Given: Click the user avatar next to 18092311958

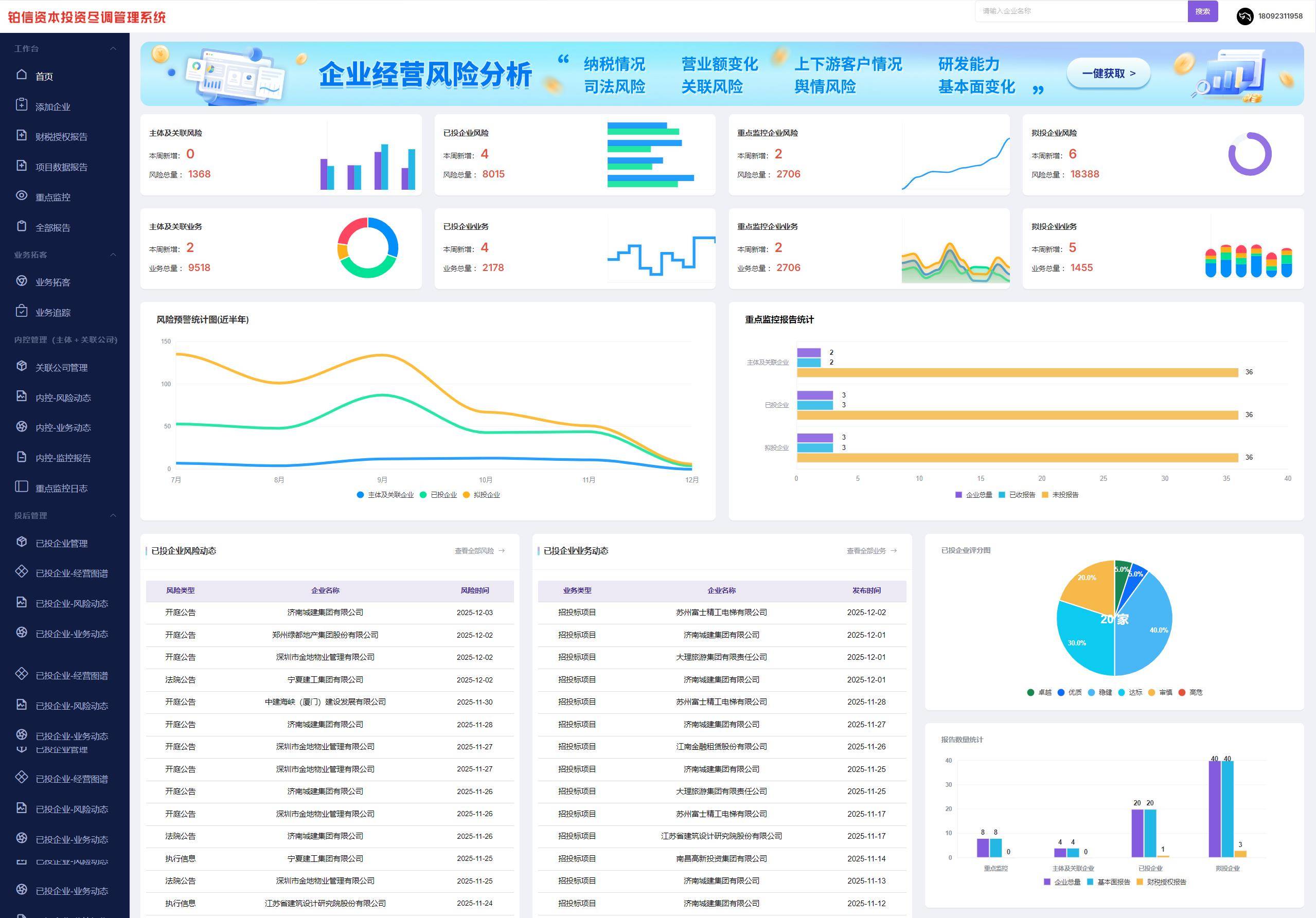Looking at the screenshot, I should (1244, 16).
